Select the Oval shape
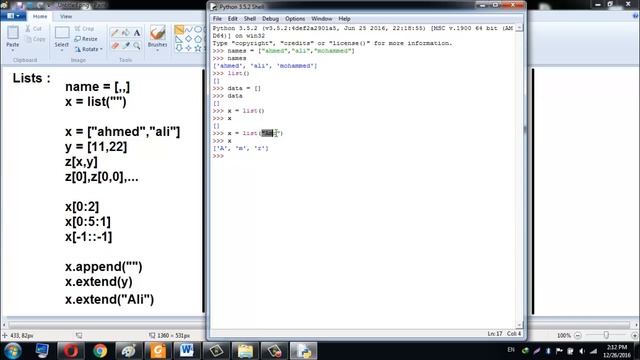 click(198, 30)
